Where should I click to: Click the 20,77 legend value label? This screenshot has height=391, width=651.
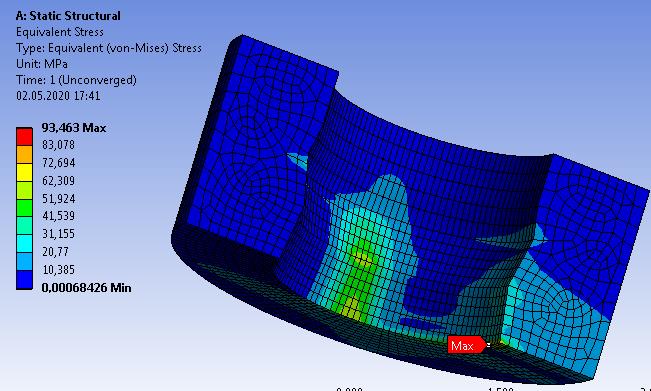(55, 252)
